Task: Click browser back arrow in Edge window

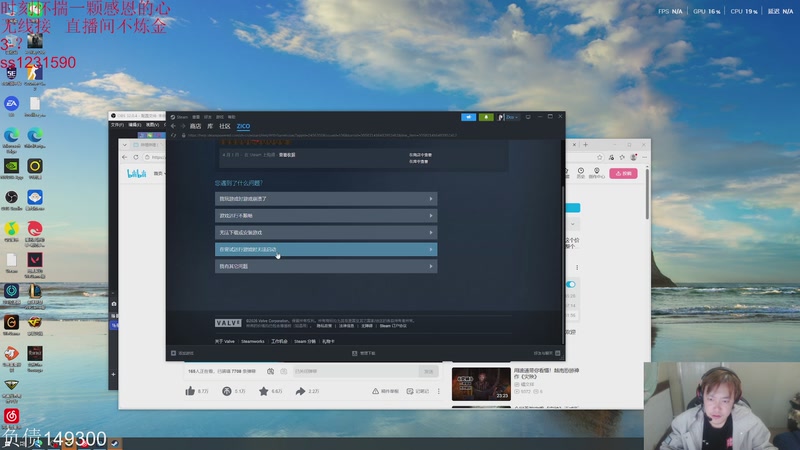Action: [x=125, y=157]
